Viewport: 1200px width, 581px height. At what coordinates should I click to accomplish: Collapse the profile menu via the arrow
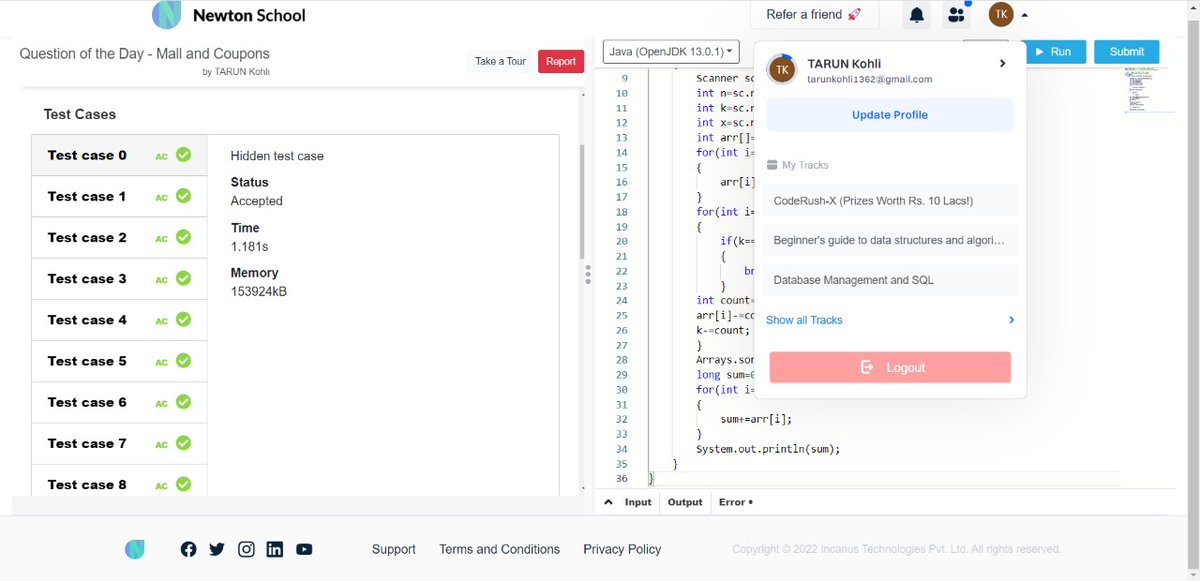(x=1025, y=14)
